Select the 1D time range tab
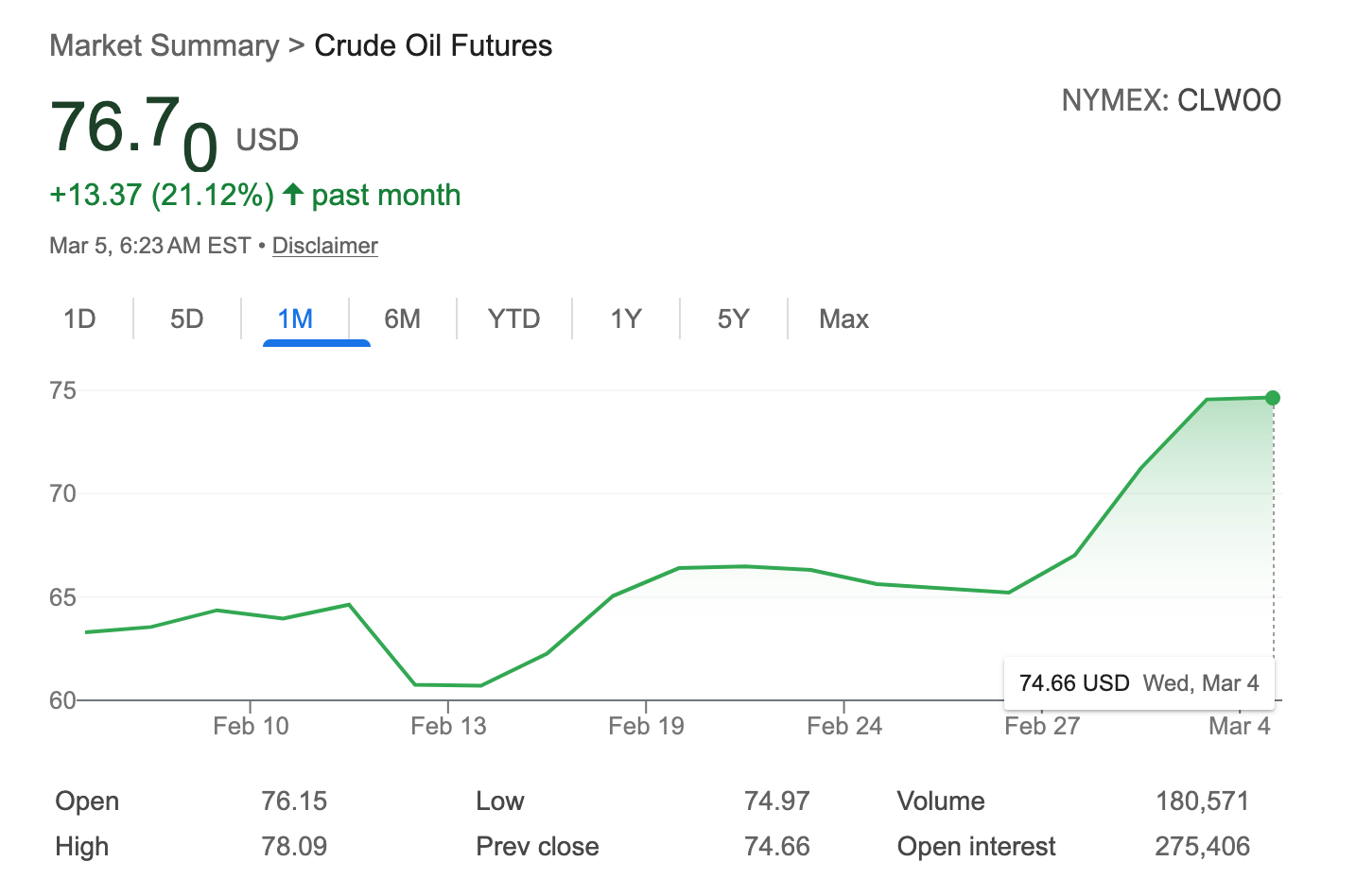 79,319
